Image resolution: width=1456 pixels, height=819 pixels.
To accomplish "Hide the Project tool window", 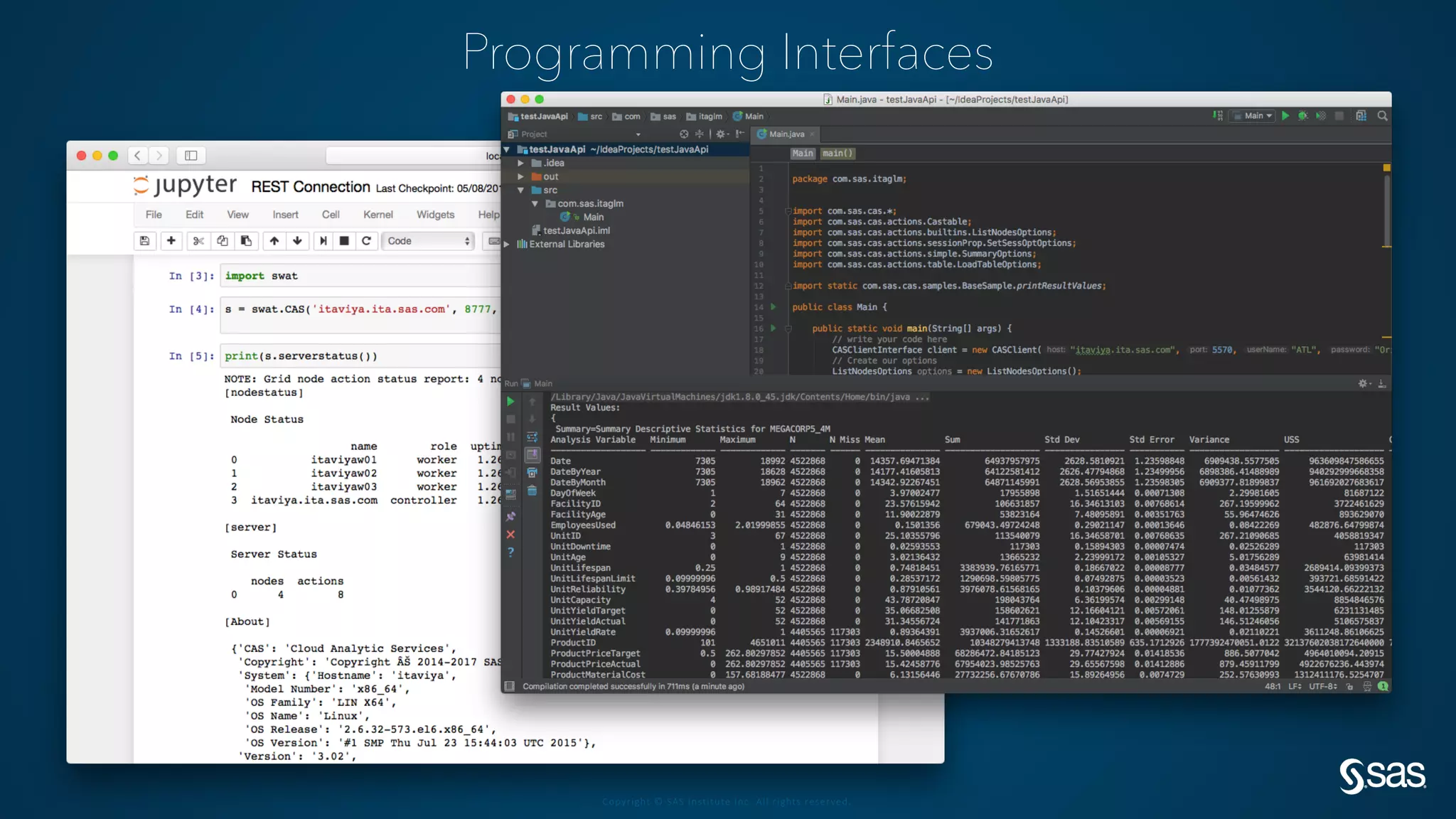I will (740, 134).
